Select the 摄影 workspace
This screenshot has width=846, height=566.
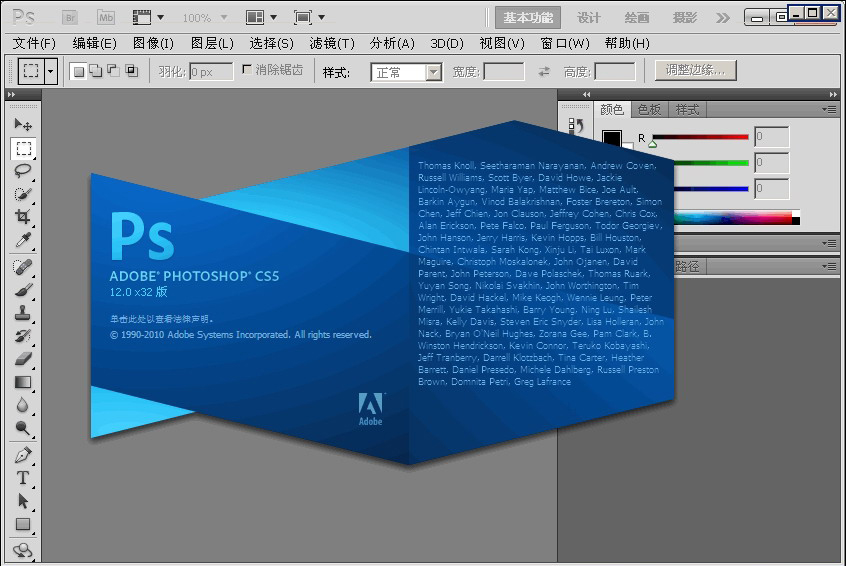685,18
